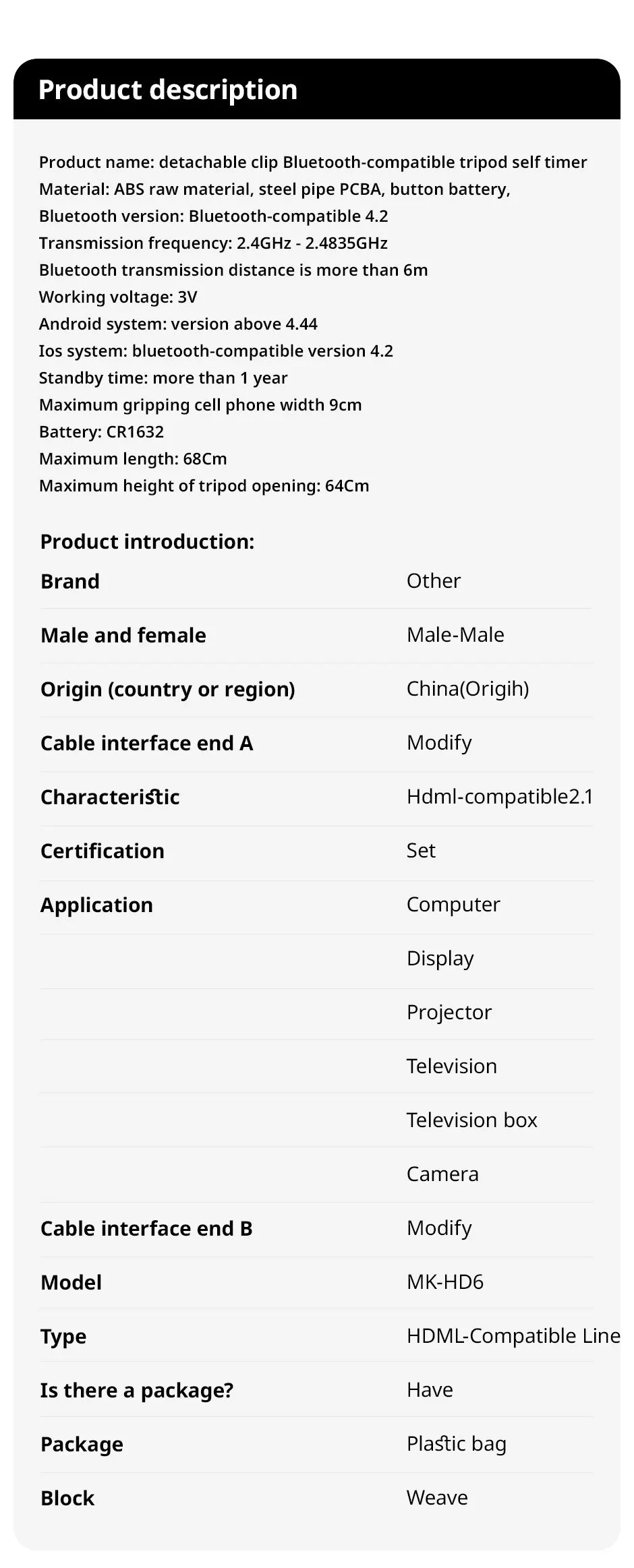This screenshot has width=634, height=1568.
Task: Click the Bluetooth version specification line
Action: point(213,216)
